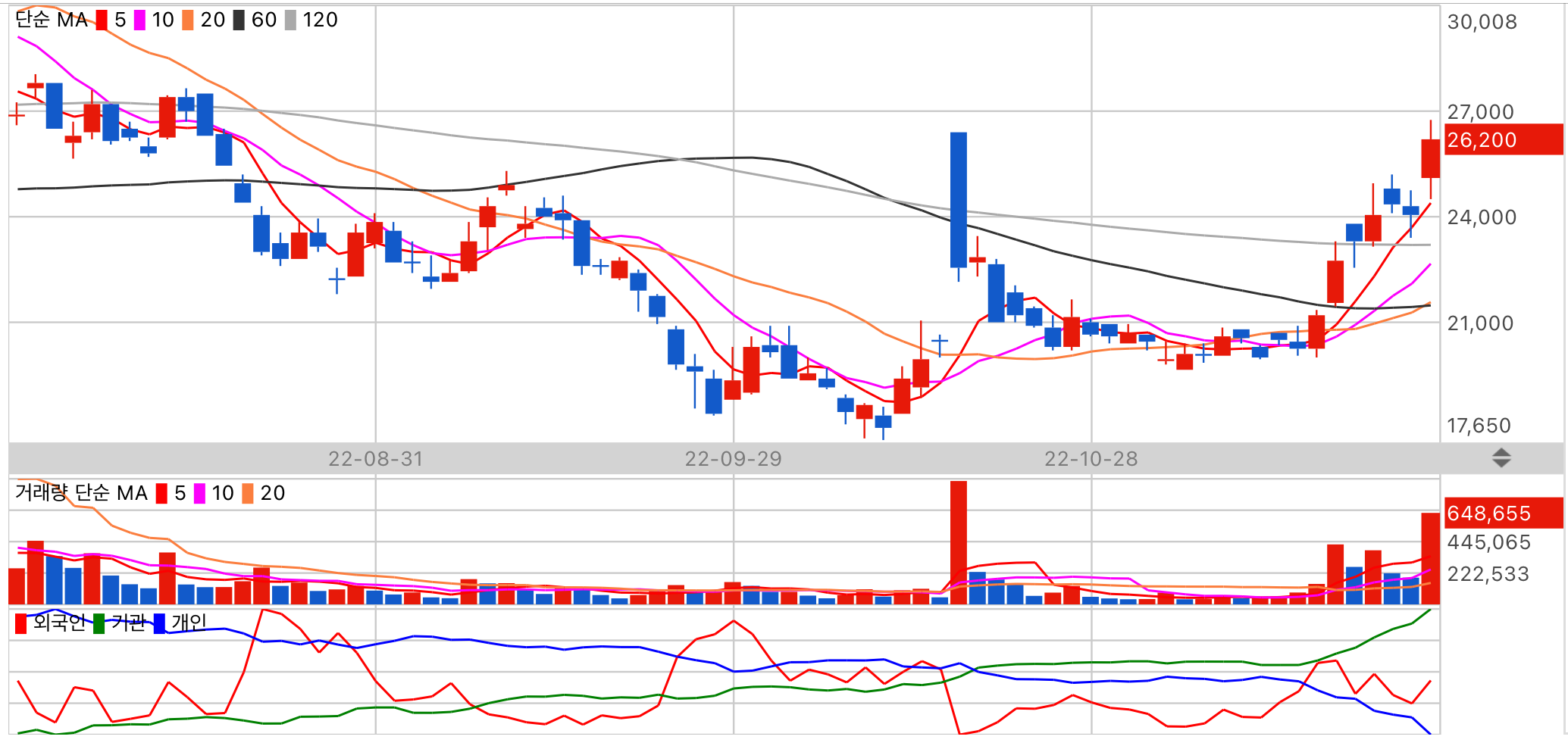This screenshot has width=1568, height=746.
Task: Click the last red volume bar at the right edge
Action: [x=1430, y=558]
